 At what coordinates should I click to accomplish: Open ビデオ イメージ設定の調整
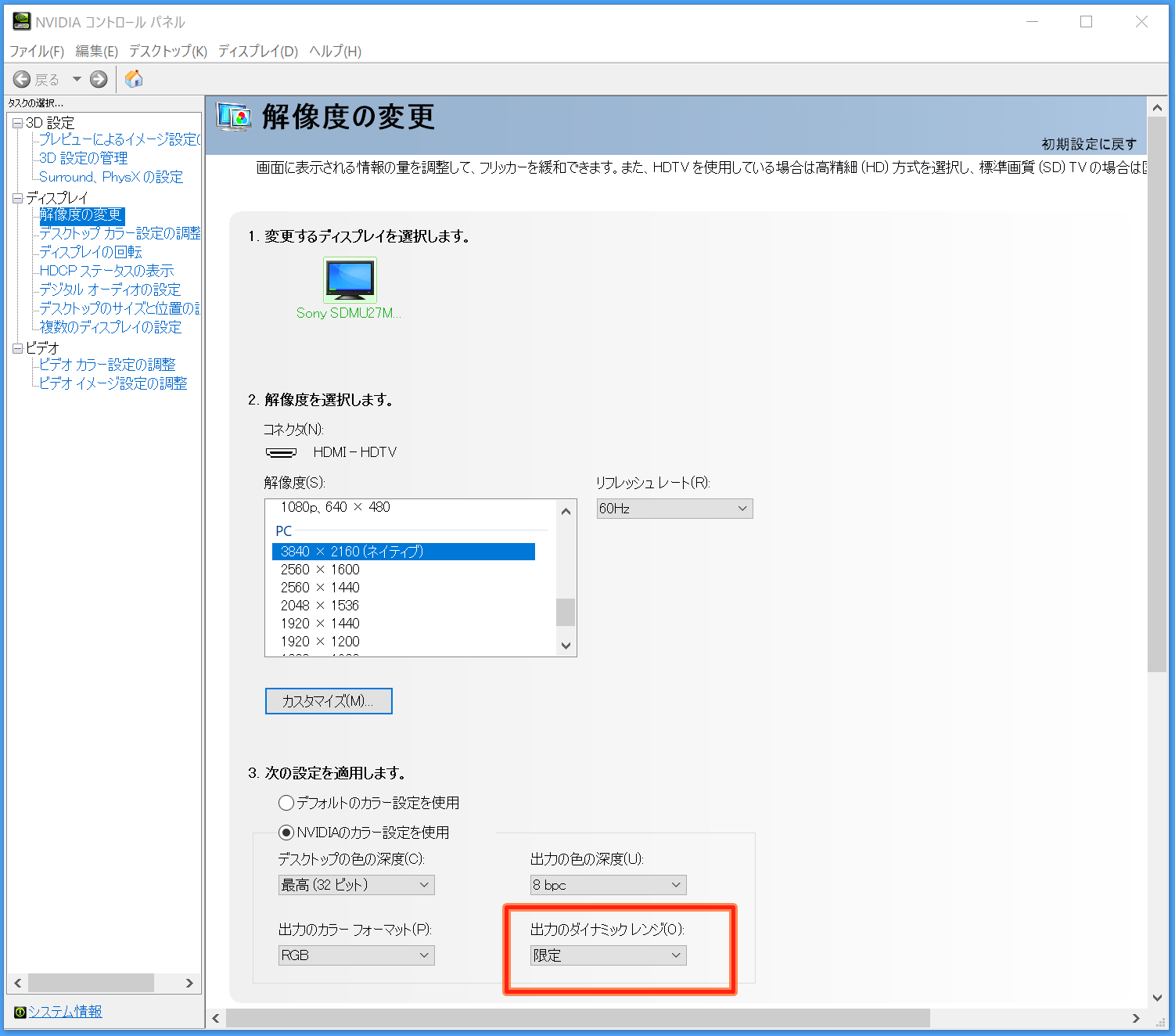113,383
